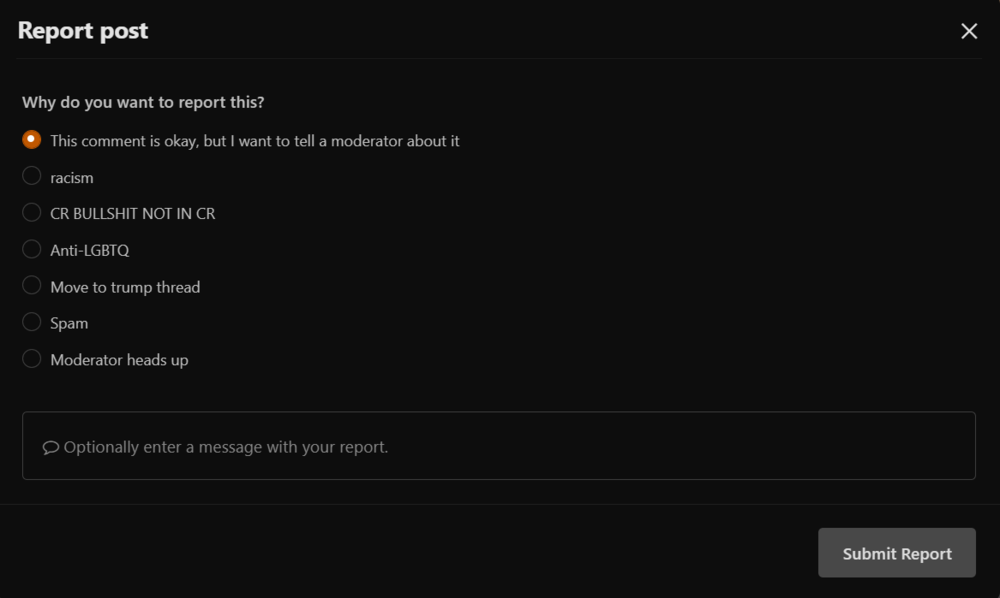
Task: Close the Report post dialog
Action: coord(968,31)
